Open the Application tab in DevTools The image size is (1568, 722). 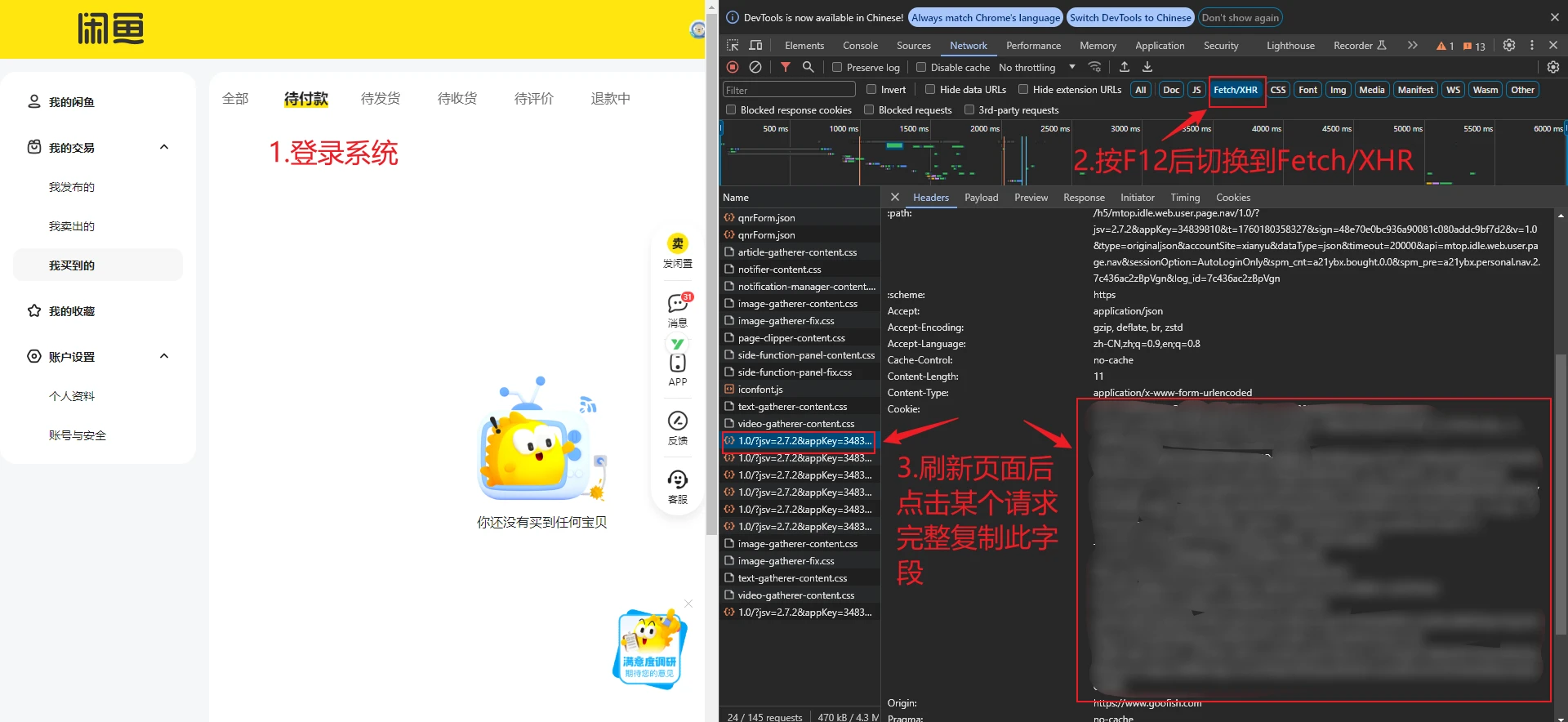[x=1159, y=45]
